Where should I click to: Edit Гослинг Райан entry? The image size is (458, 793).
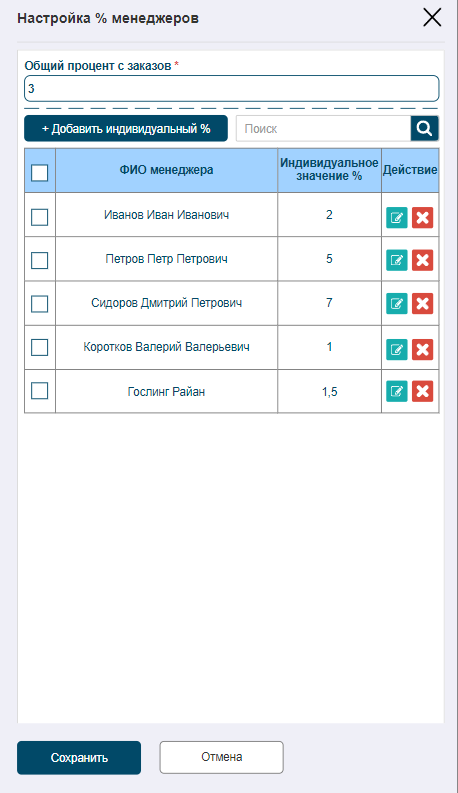(x=397, y=391)
